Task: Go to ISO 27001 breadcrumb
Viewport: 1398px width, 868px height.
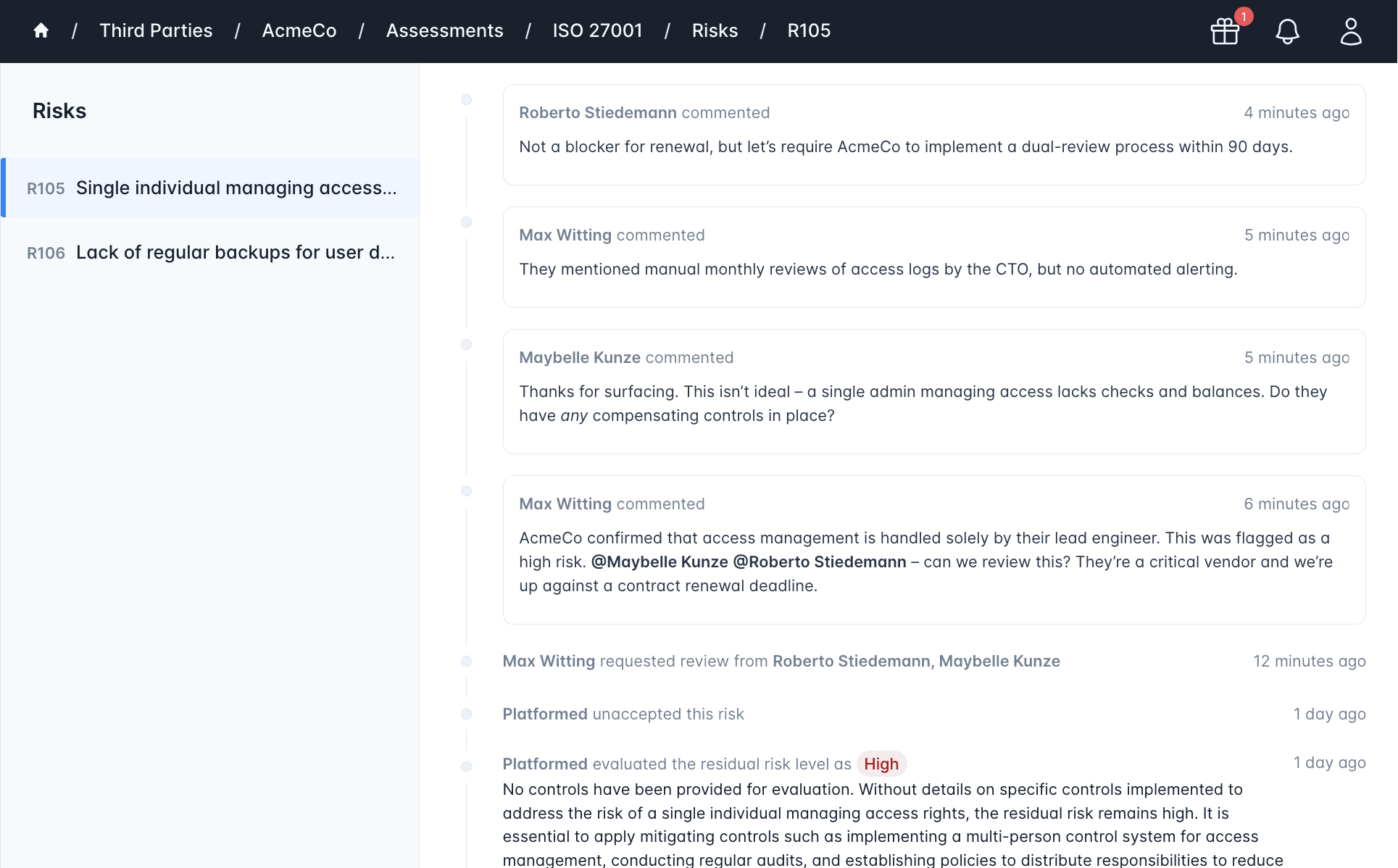Action: click(x=597, y=30)
